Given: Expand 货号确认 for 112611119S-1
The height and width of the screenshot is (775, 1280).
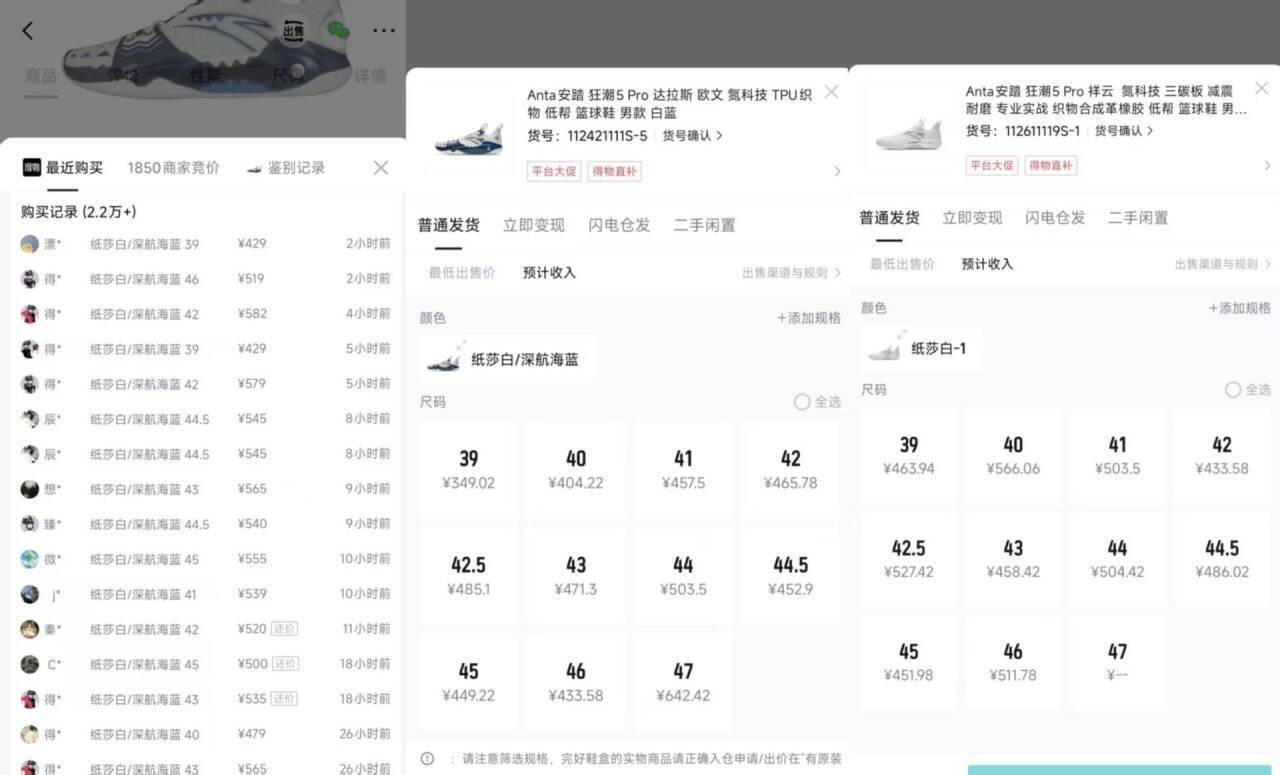Looking at the screenshot, I should [x=1124, y=131].
